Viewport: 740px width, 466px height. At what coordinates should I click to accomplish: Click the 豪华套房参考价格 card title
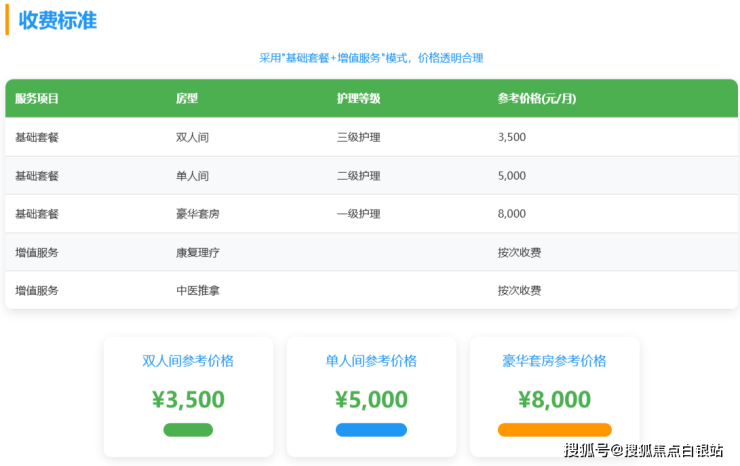(x=554, y=361)
